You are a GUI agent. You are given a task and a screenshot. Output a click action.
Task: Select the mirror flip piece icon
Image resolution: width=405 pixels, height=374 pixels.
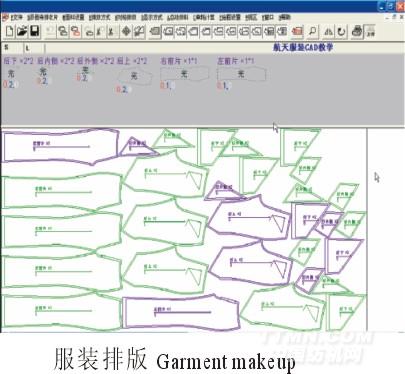329,32
